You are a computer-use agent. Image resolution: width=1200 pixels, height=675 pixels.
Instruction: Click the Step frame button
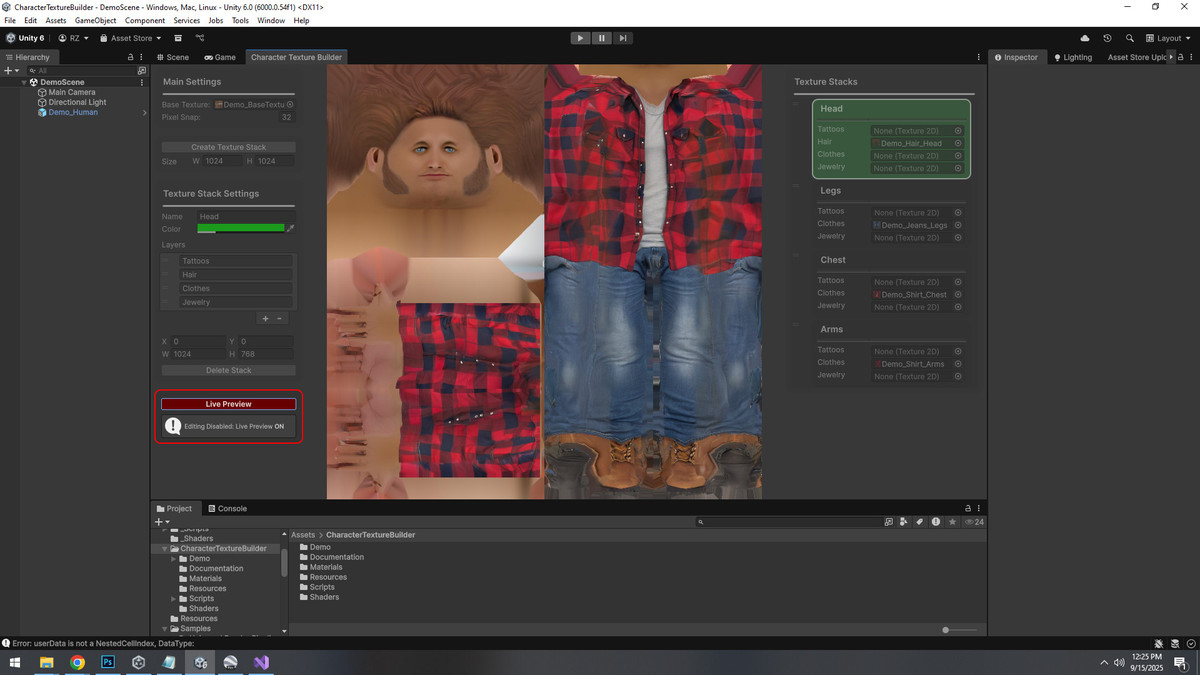point(623,38)
